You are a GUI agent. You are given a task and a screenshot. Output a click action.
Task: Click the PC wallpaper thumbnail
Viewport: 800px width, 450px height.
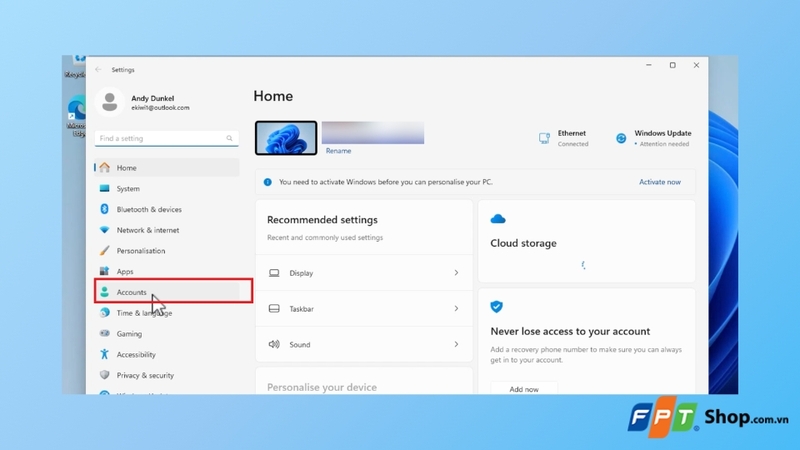[x=286, y=138]
